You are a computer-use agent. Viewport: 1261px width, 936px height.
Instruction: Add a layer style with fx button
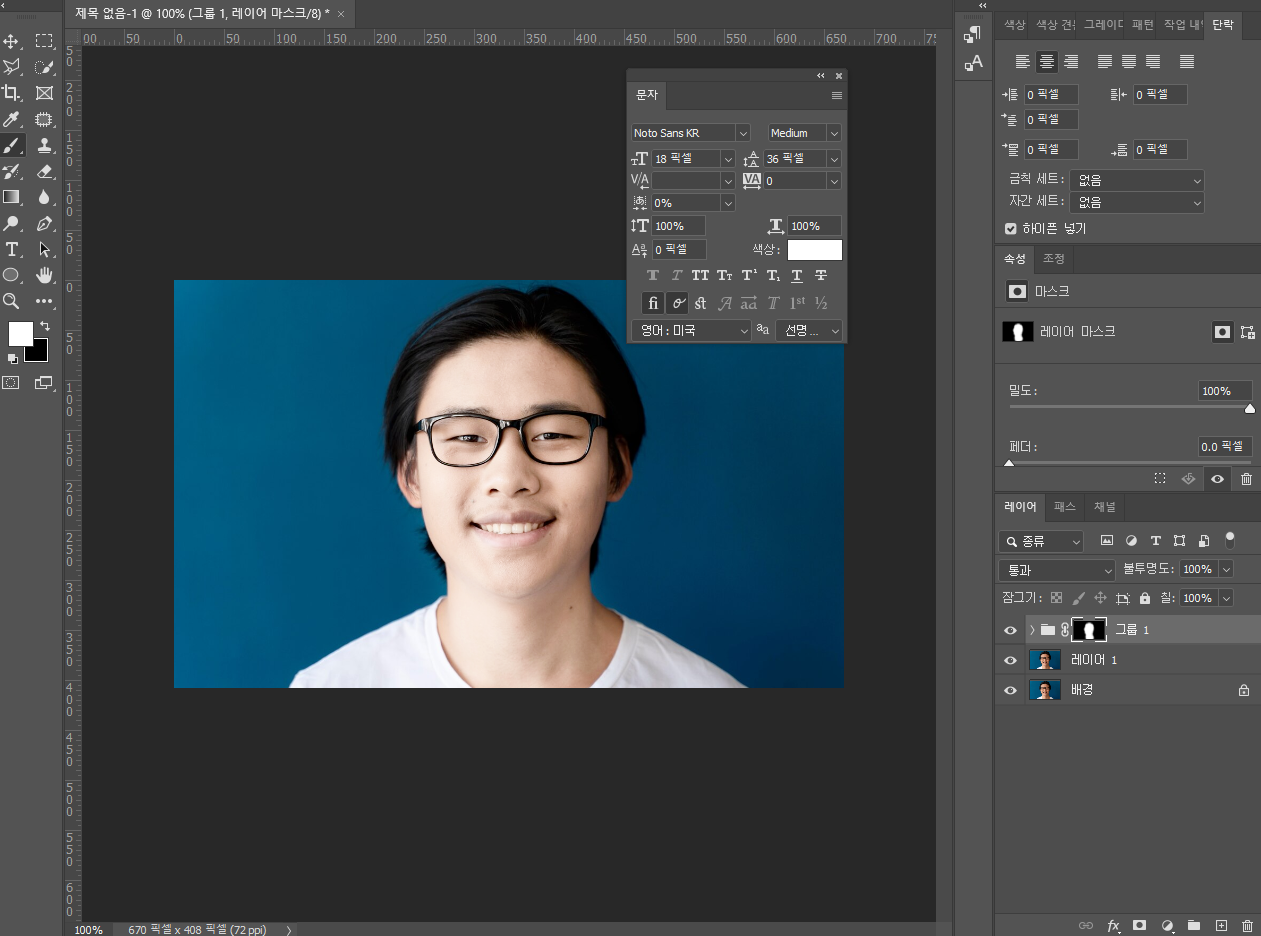tap(1113, 926)
